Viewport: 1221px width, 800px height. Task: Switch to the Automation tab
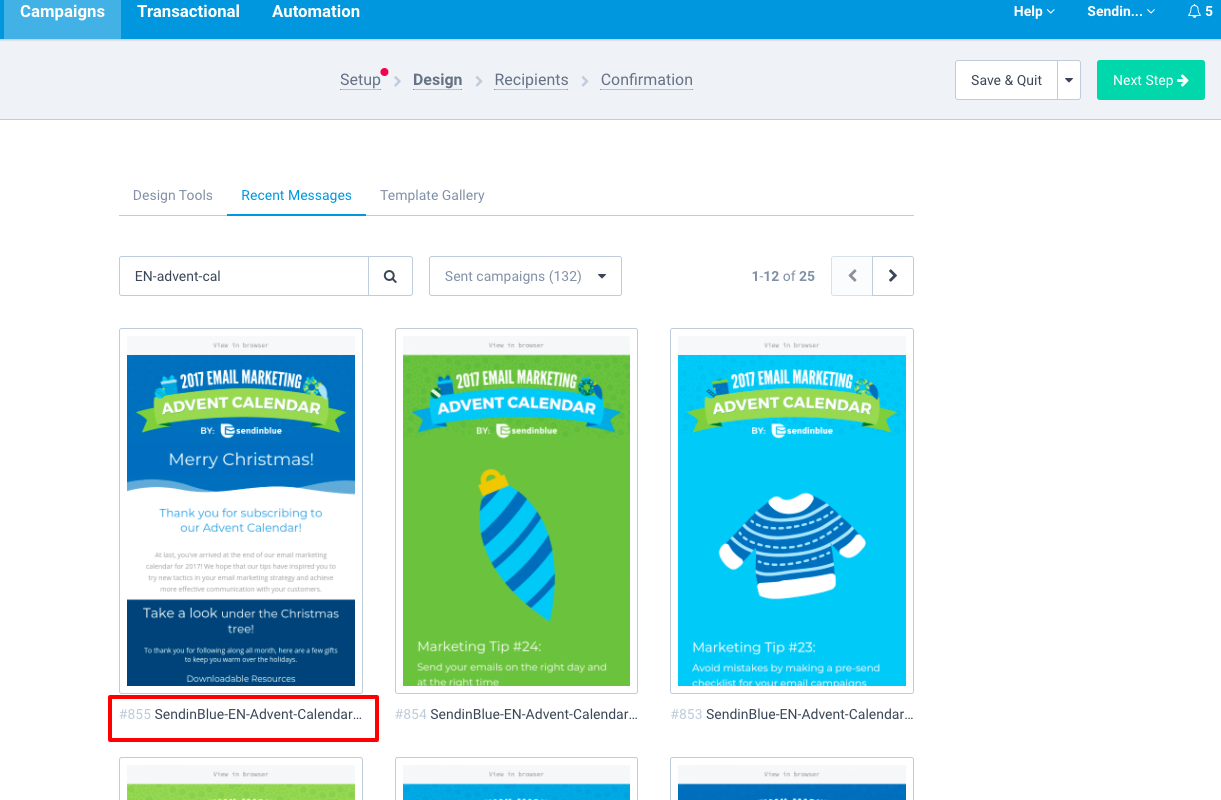(316, 12)
